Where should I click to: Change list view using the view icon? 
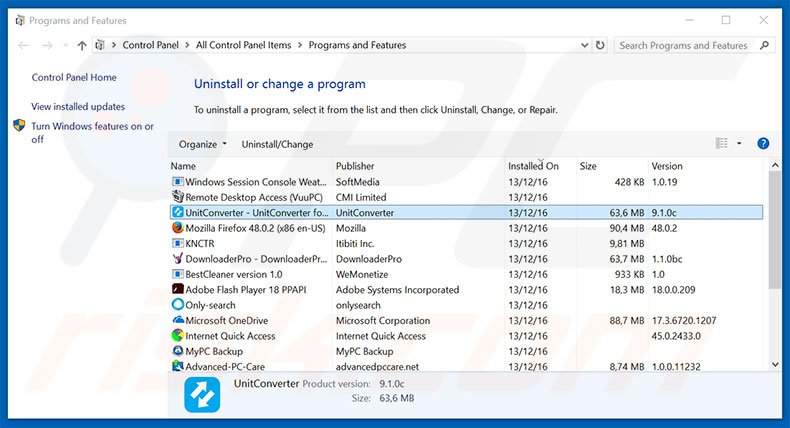[x=721, y=144]
